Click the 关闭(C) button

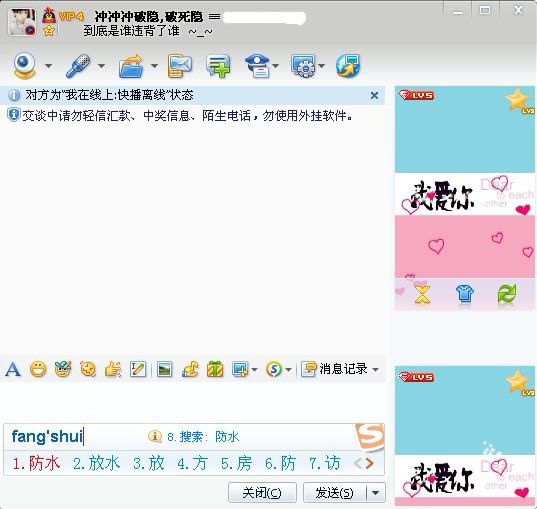[262, 493]
